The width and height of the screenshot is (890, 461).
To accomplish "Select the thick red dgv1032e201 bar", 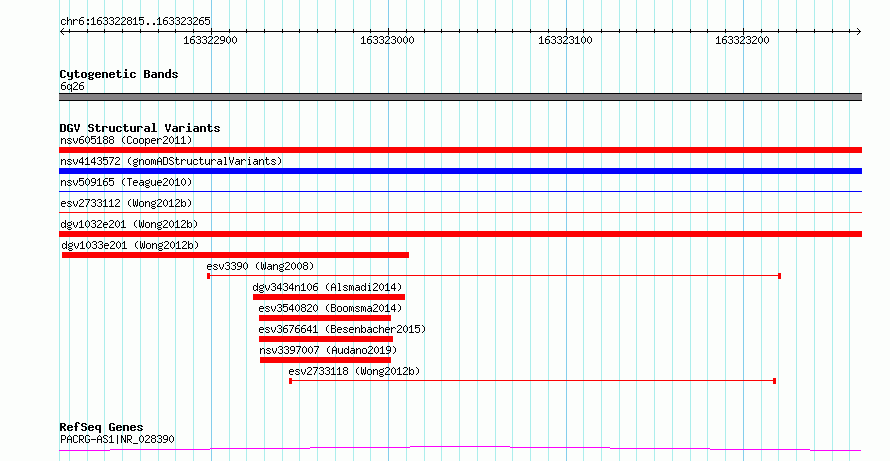I will (460, 234).
